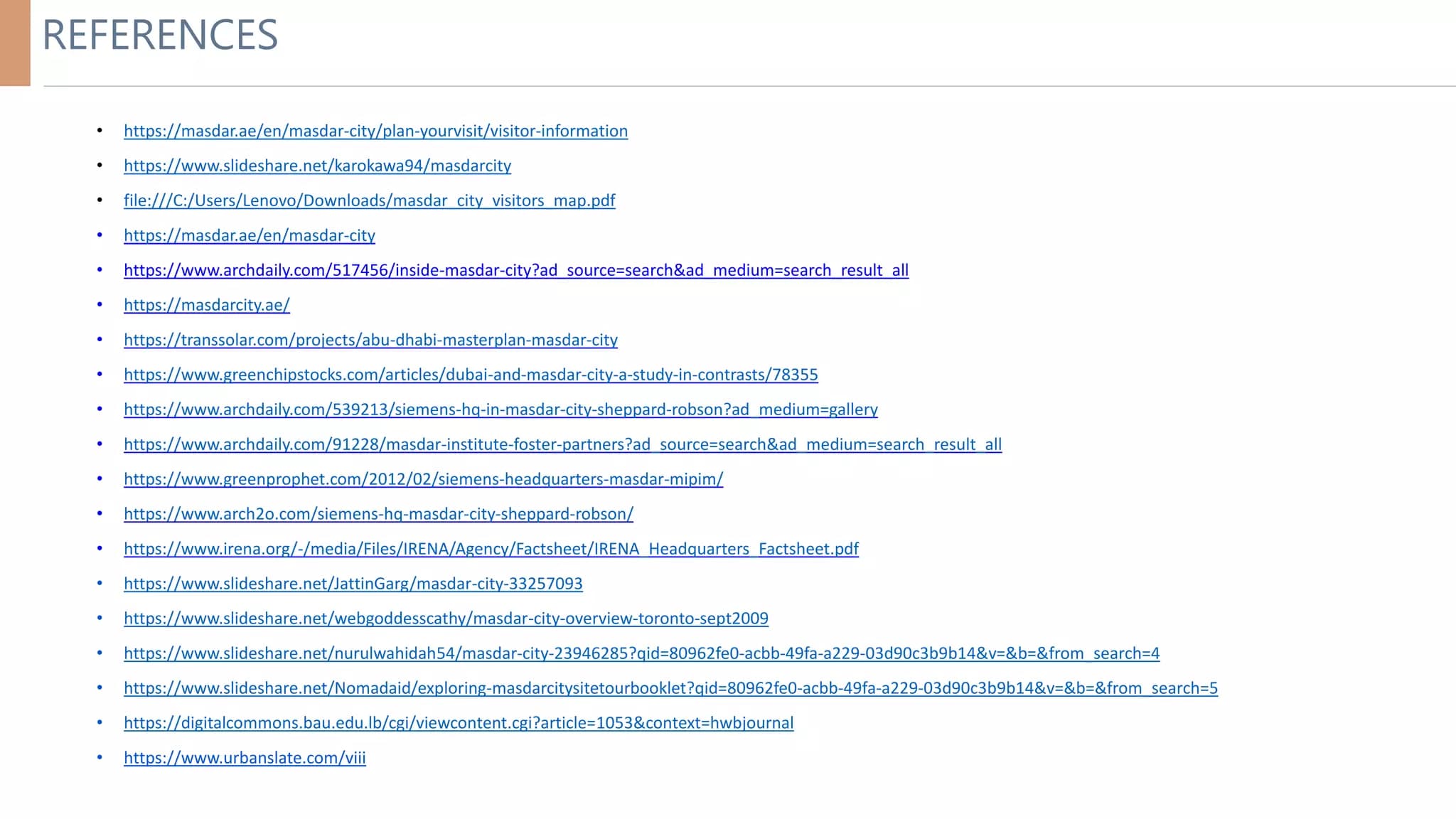
Task: Select the REFERENCES slide title
Action: pyautogui.click(x=160, y=35)
